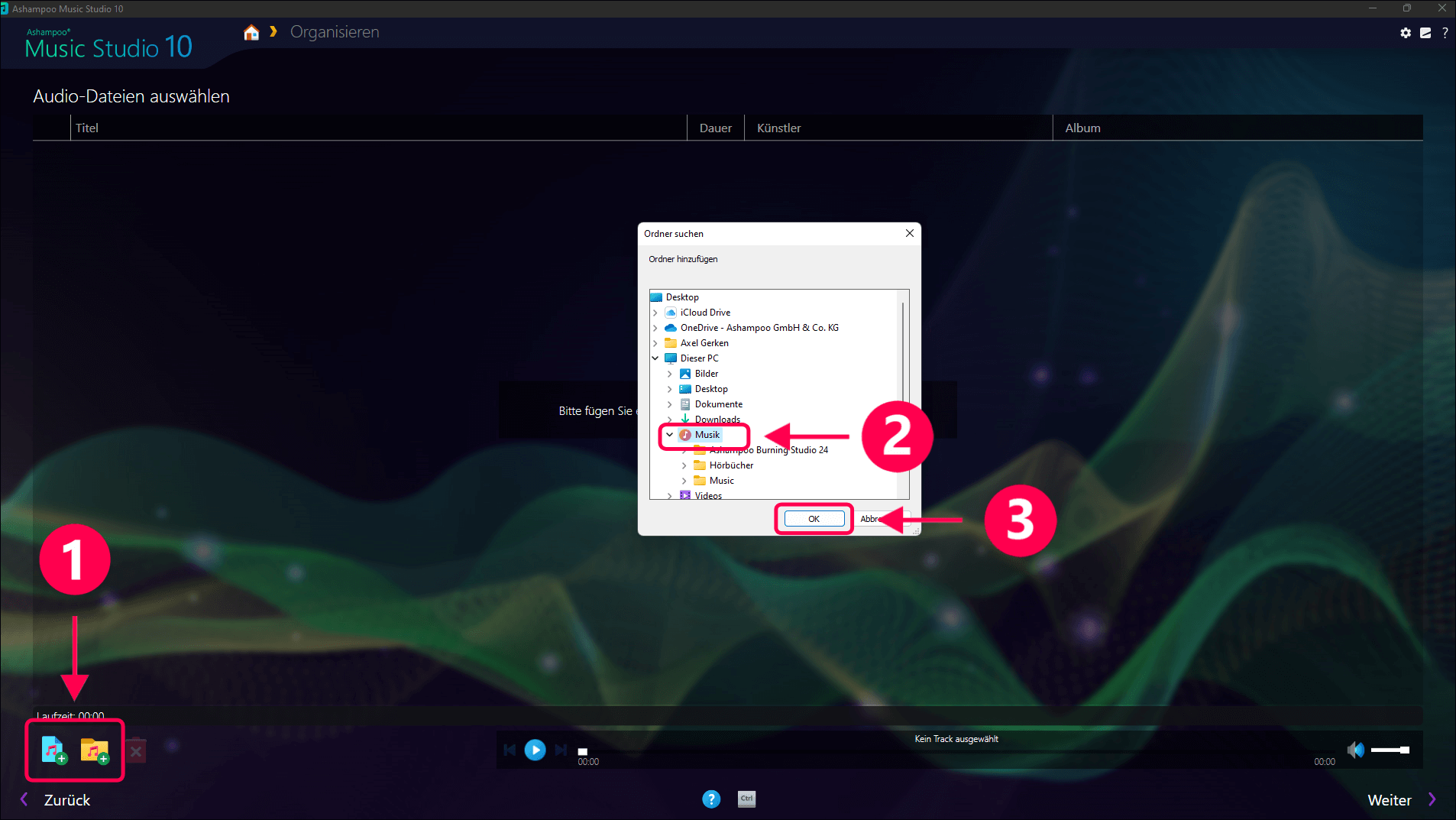Select Musik folder
Viewport: 1456px width, 820px height.
tap(707, 435)
